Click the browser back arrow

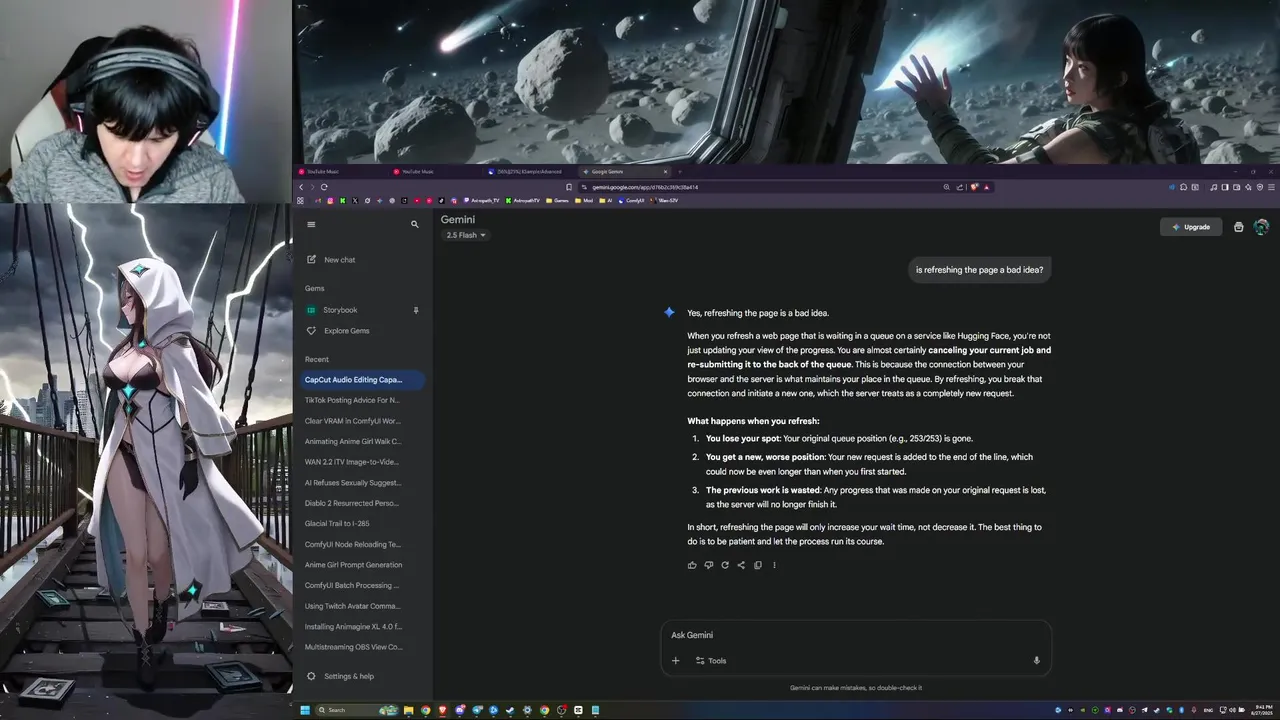[301, 187]
